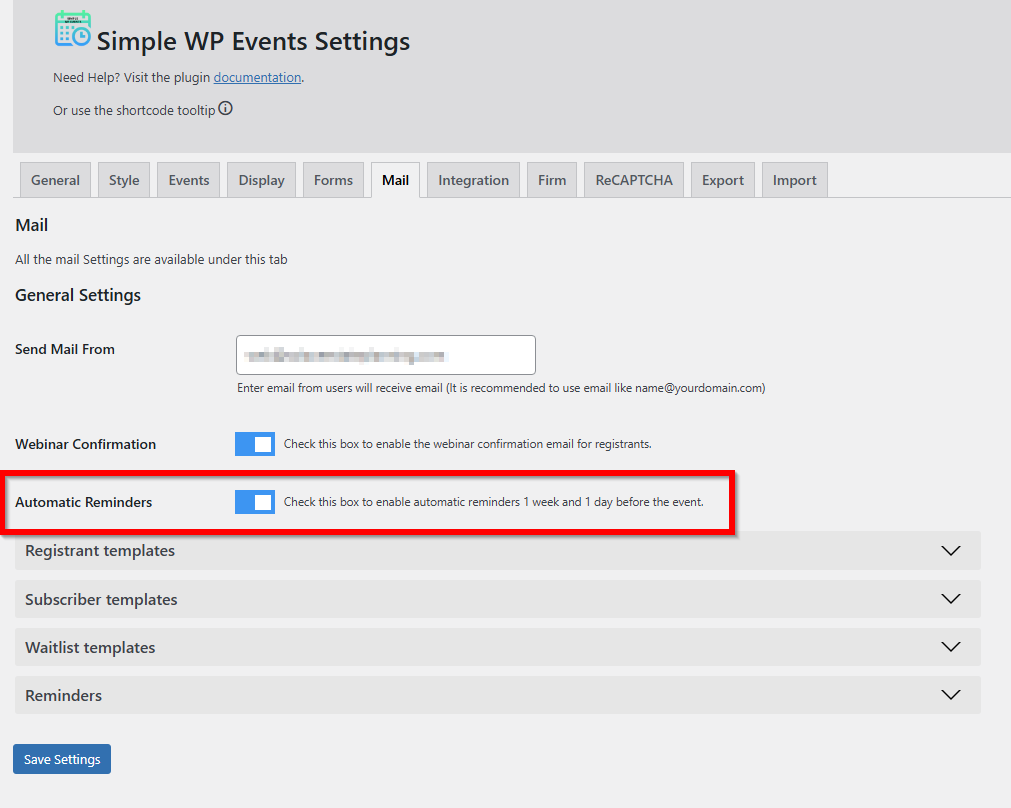Open the Integration tab

click(x=473, y=180)
